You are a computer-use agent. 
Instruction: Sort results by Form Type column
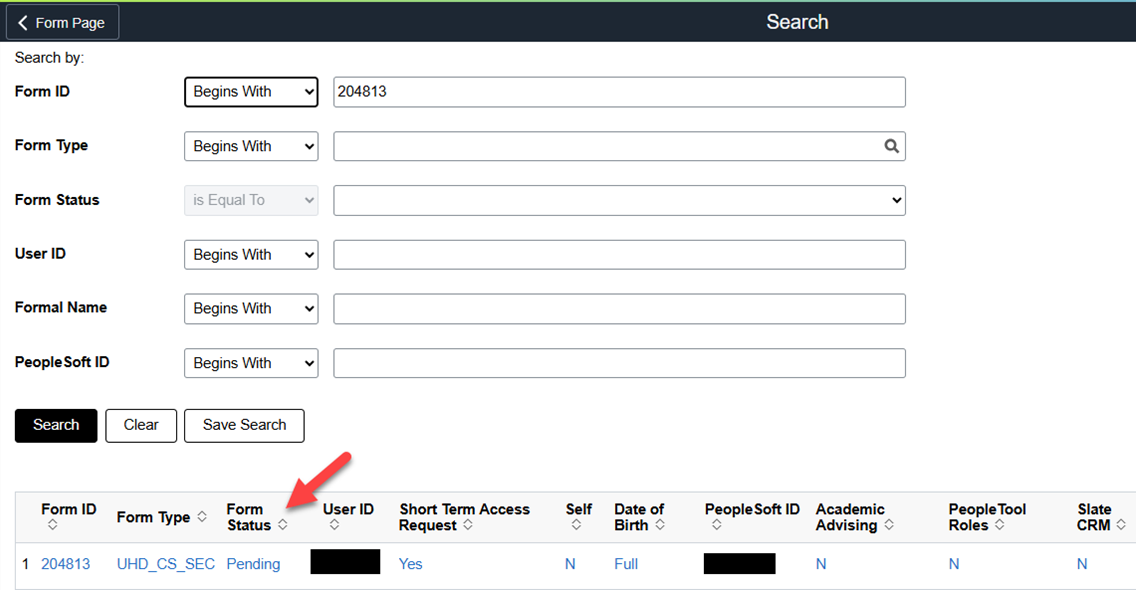coord(202,517)
